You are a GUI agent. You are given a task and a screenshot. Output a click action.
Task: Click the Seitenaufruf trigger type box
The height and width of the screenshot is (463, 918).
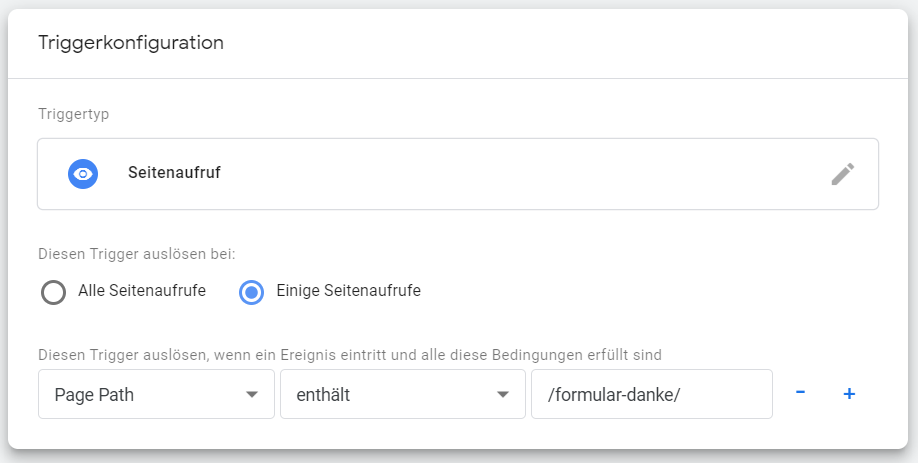pos(458,174)
